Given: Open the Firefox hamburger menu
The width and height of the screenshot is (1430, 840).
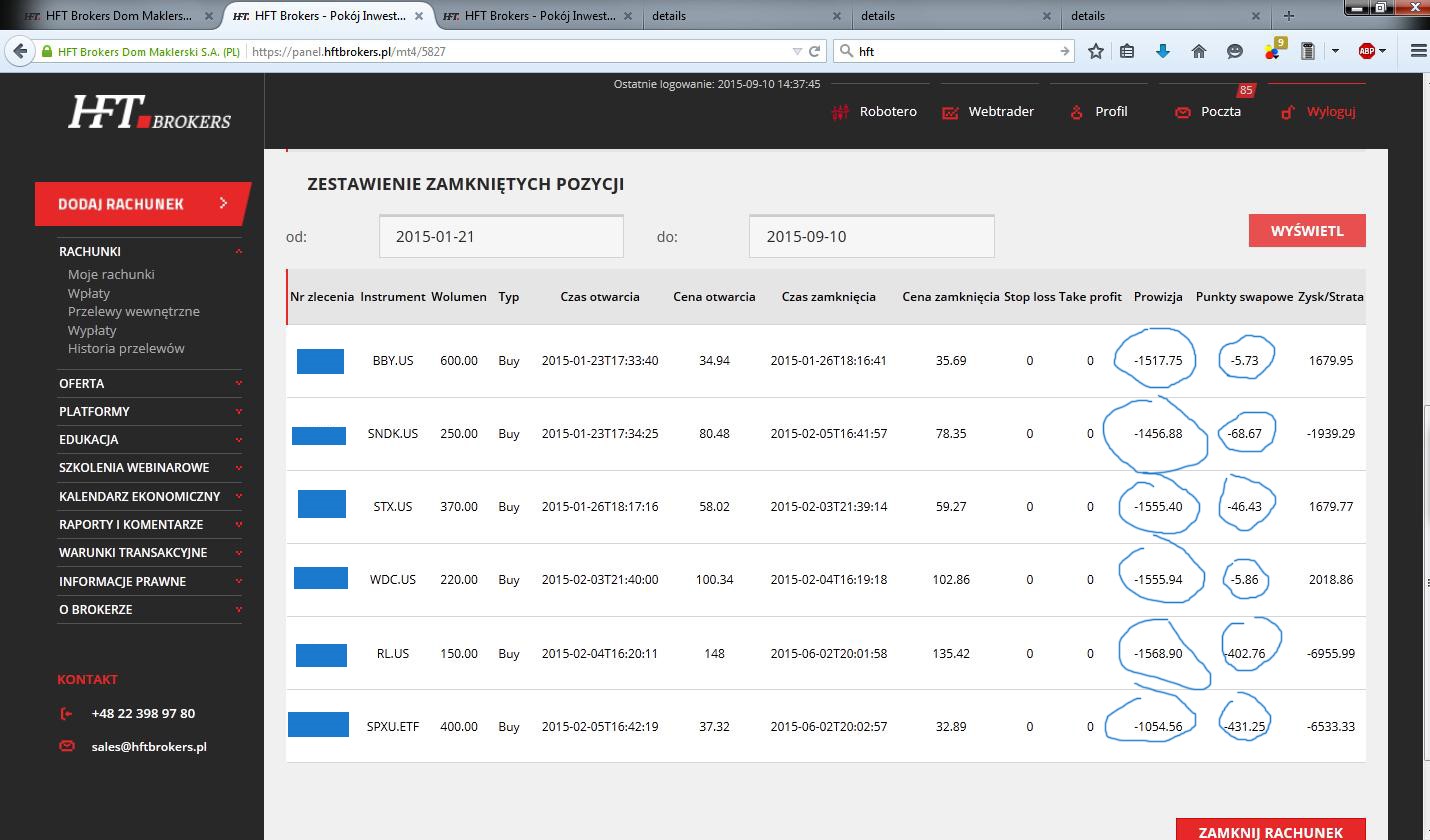Looking at the screenshot, I should click(x=1417, y=51).
